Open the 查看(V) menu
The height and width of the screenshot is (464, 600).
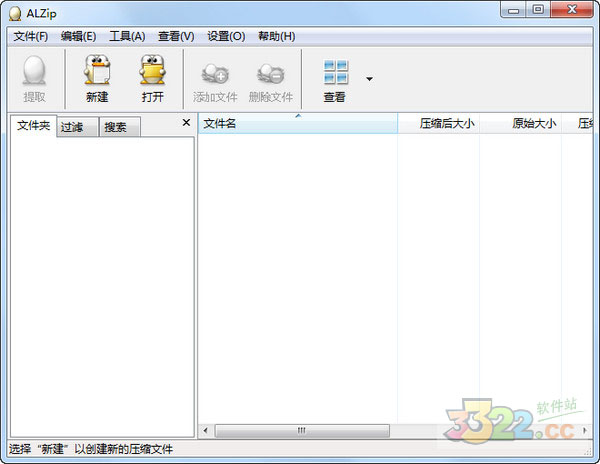(176, 36)
